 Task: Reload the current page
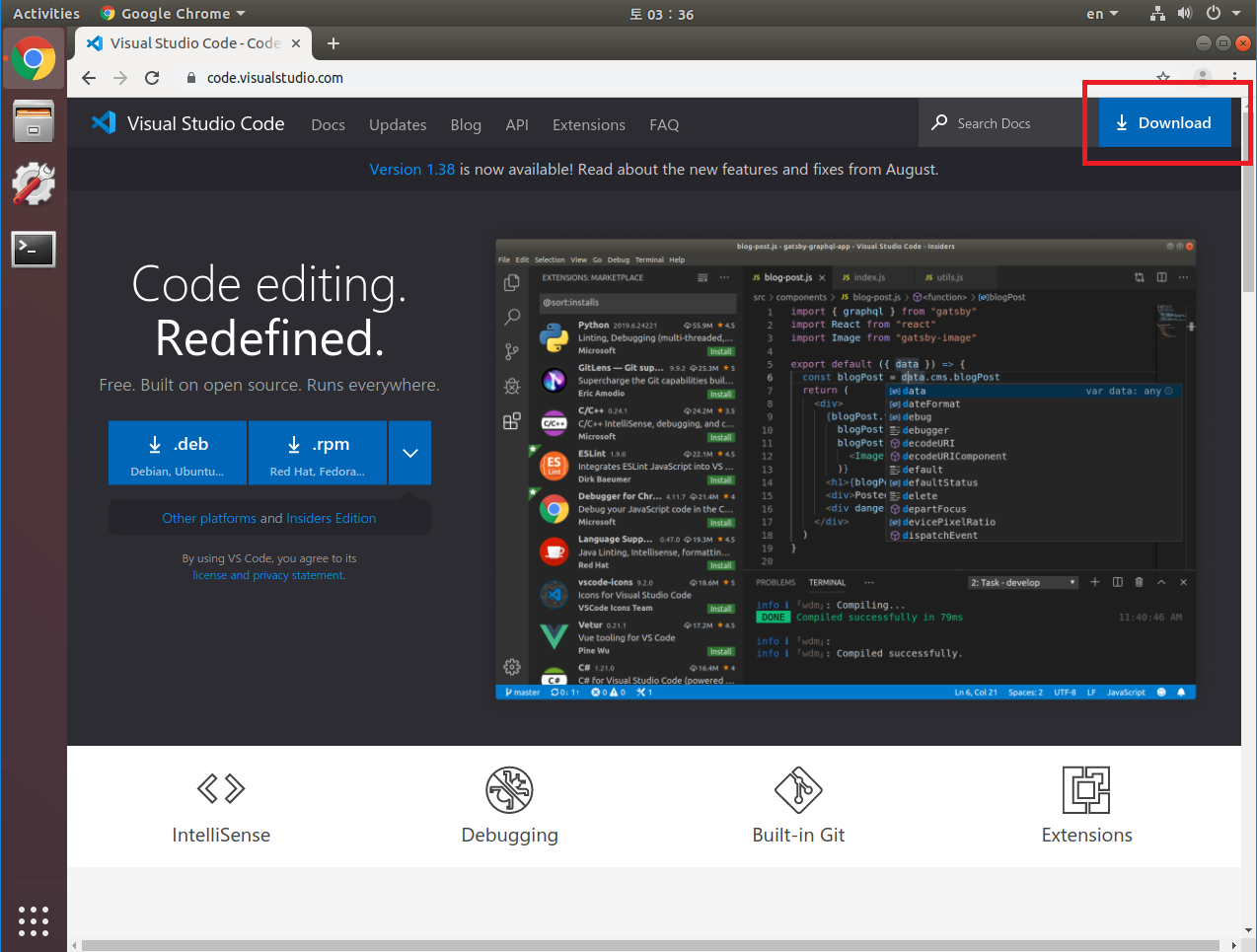(152, 78)
